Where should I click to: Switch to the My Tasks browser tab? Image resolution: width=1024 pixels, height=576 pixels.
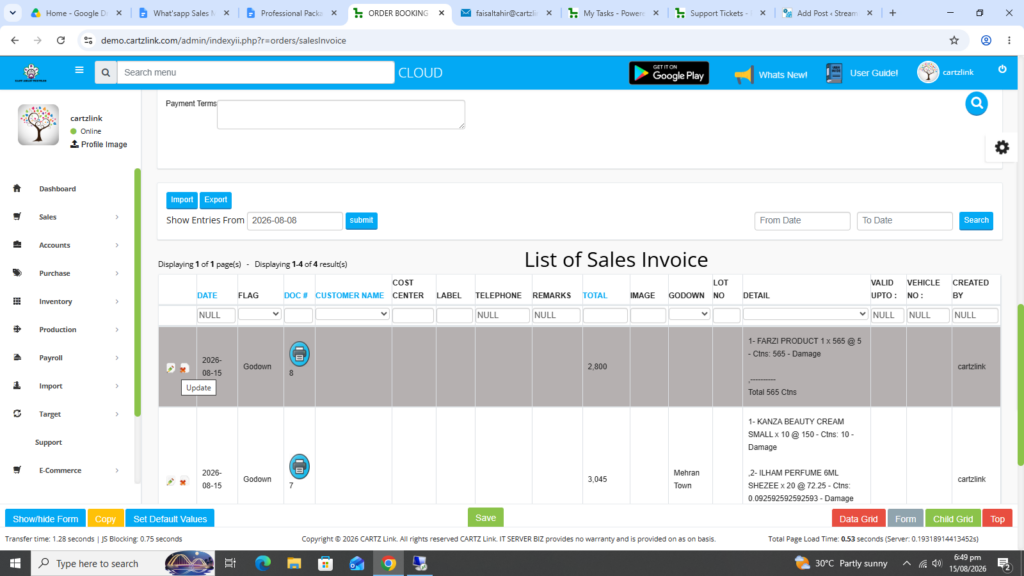click(614, 13)
